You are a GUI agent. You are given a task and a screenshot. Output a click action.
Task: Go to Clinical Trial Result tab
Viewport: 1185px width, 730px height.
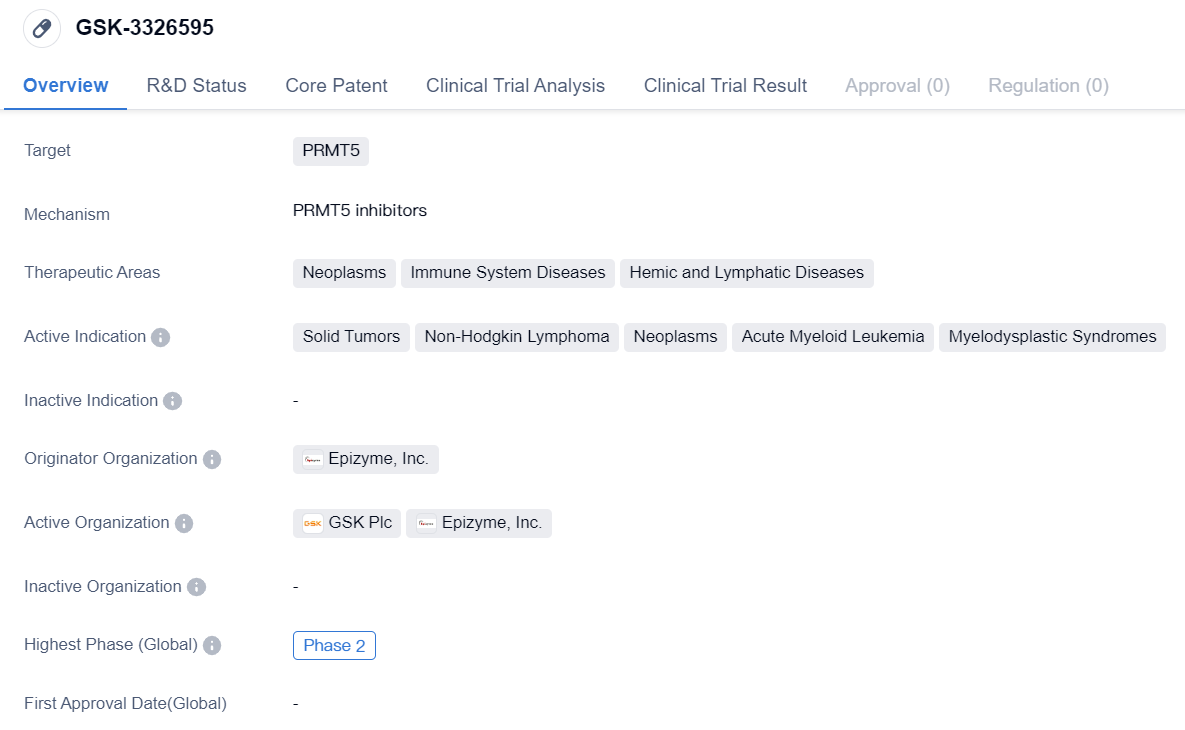725,86
